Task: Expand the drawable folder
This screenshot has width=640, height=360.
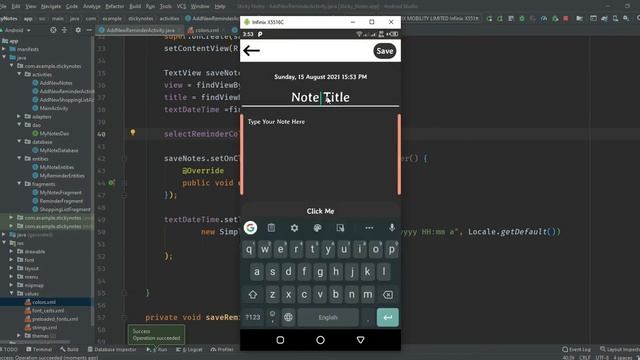Action: 11,251
